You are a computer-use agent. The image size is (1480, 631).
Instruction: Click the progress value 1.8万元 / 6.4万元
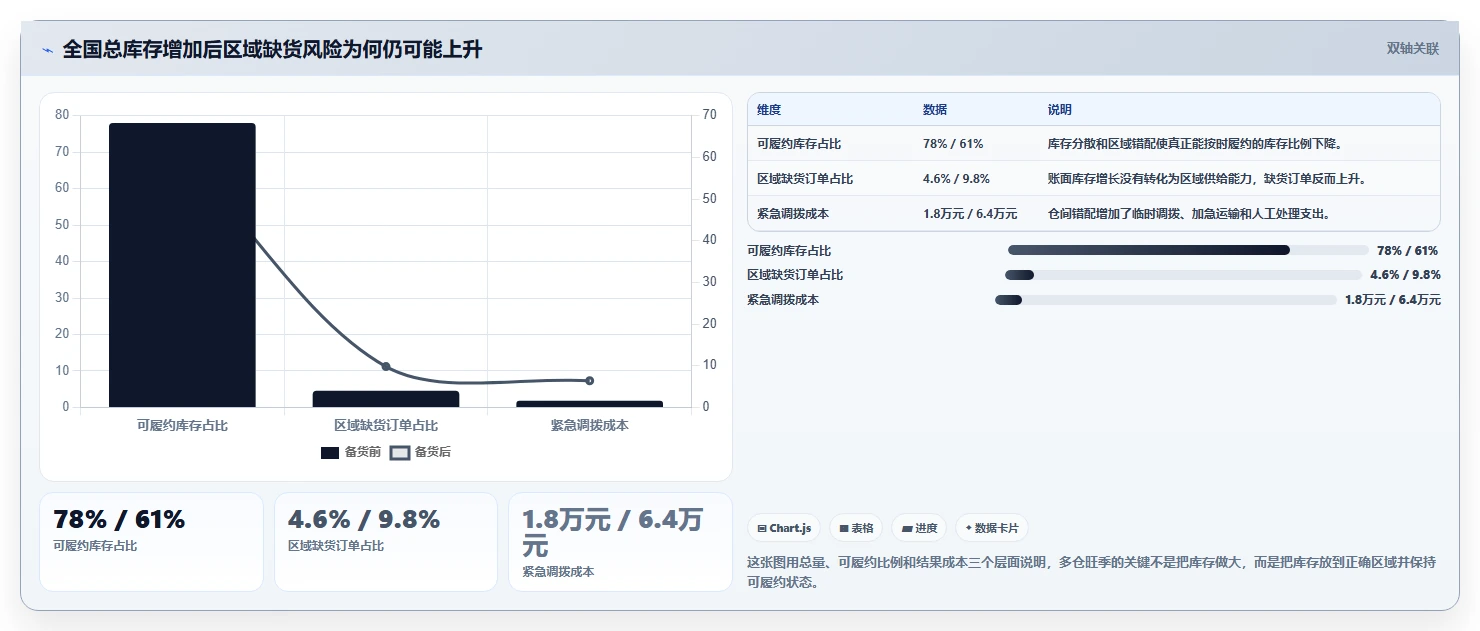[1393, 300]
